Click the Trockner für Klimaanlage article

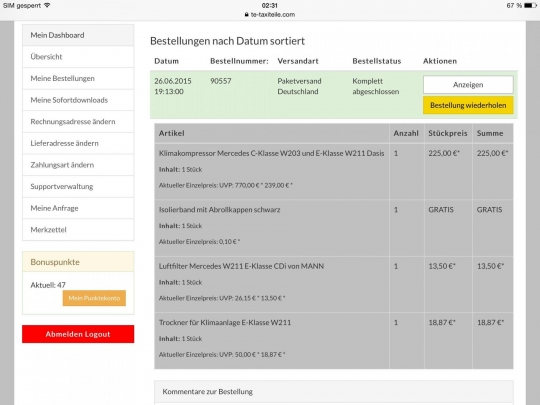225,323
